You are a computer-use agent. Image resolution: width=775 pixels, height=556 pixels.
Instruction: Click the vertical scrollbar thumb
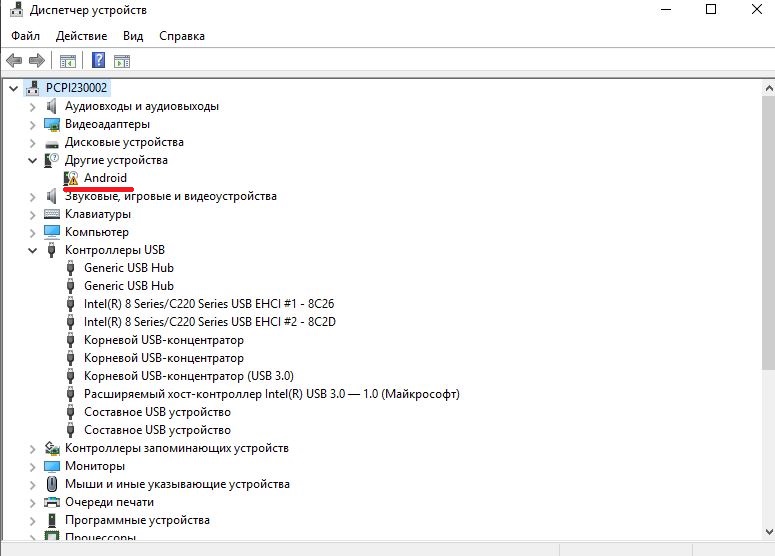click(769, 232)
